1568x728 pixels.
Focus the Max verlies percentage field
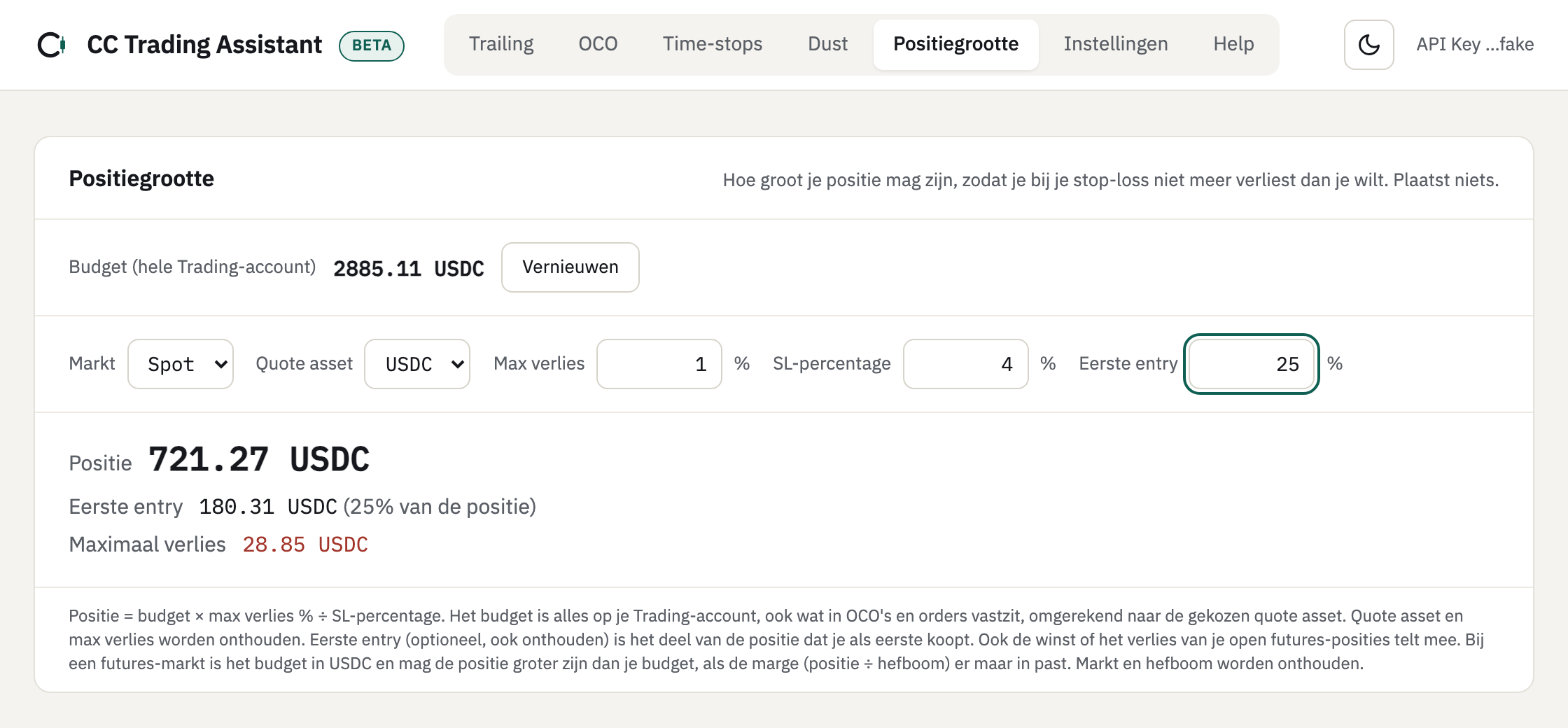pyautogui.click(x=659, y=364)
